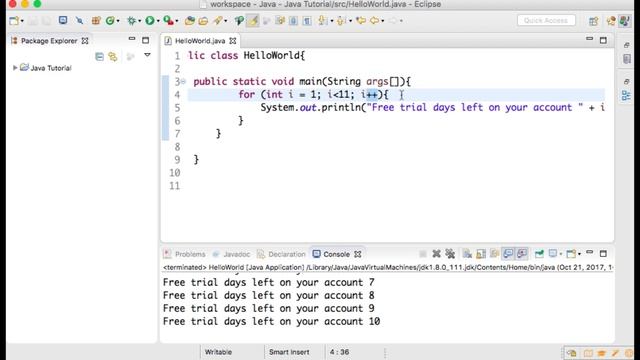This screenshot has width=640, height=360.
Task: Click the Open Console monitor toolbar icon
Action: [x=63, y=20]
